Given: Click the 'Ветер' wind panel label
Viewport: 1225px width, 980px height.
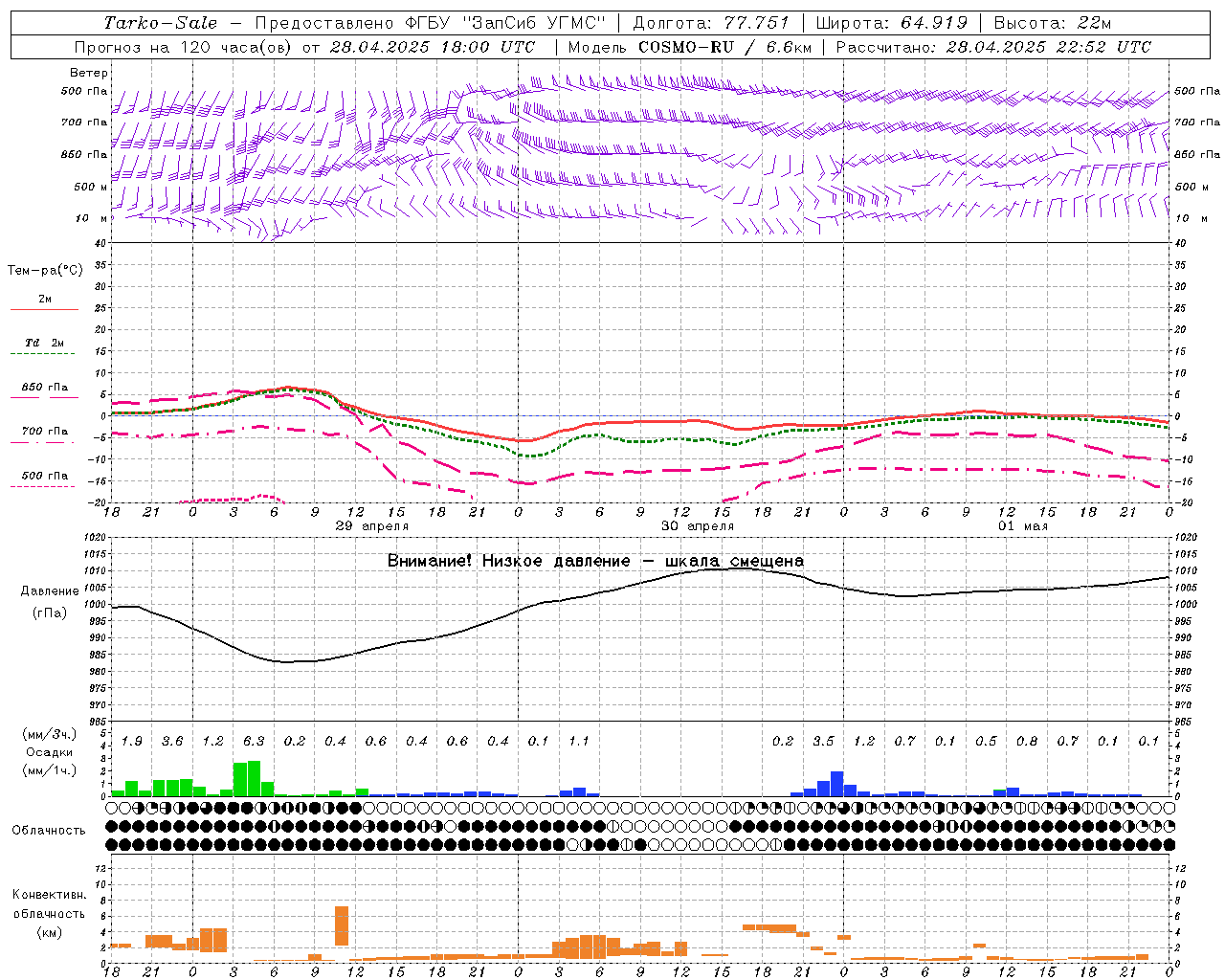Looking at the screenshot, I should [x=89, y=73].
